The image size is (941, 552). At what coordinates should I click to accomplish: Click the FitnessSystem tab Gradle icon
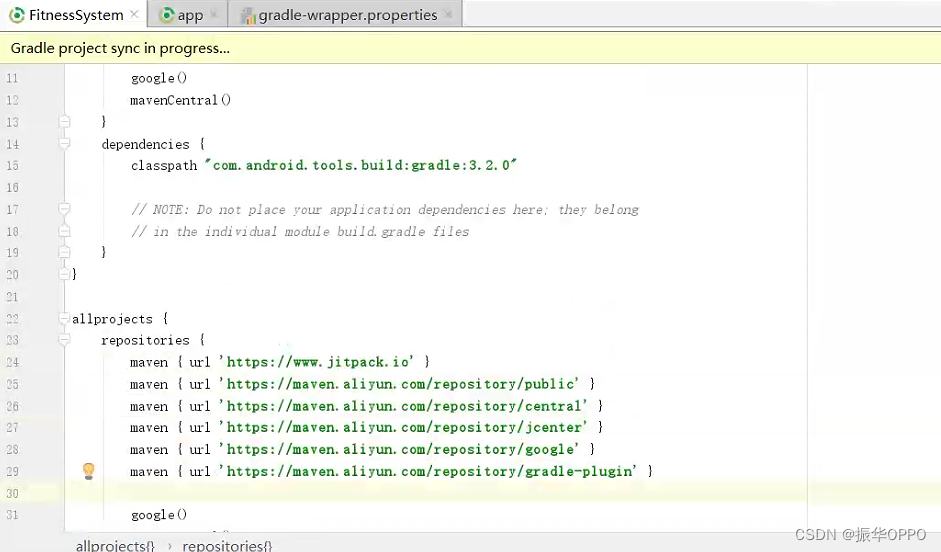pyautogui.click(x=17, y=15)
